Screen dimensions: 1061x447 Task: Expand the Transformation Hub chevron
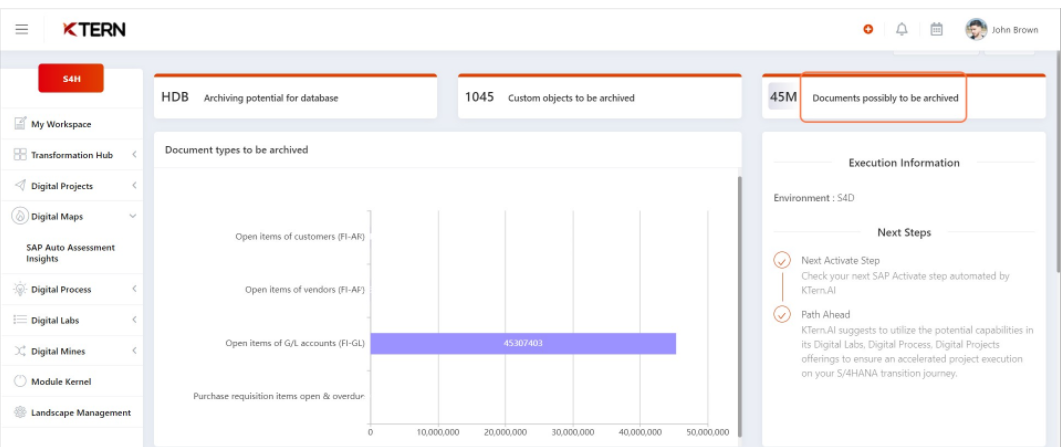pos(134,155)
